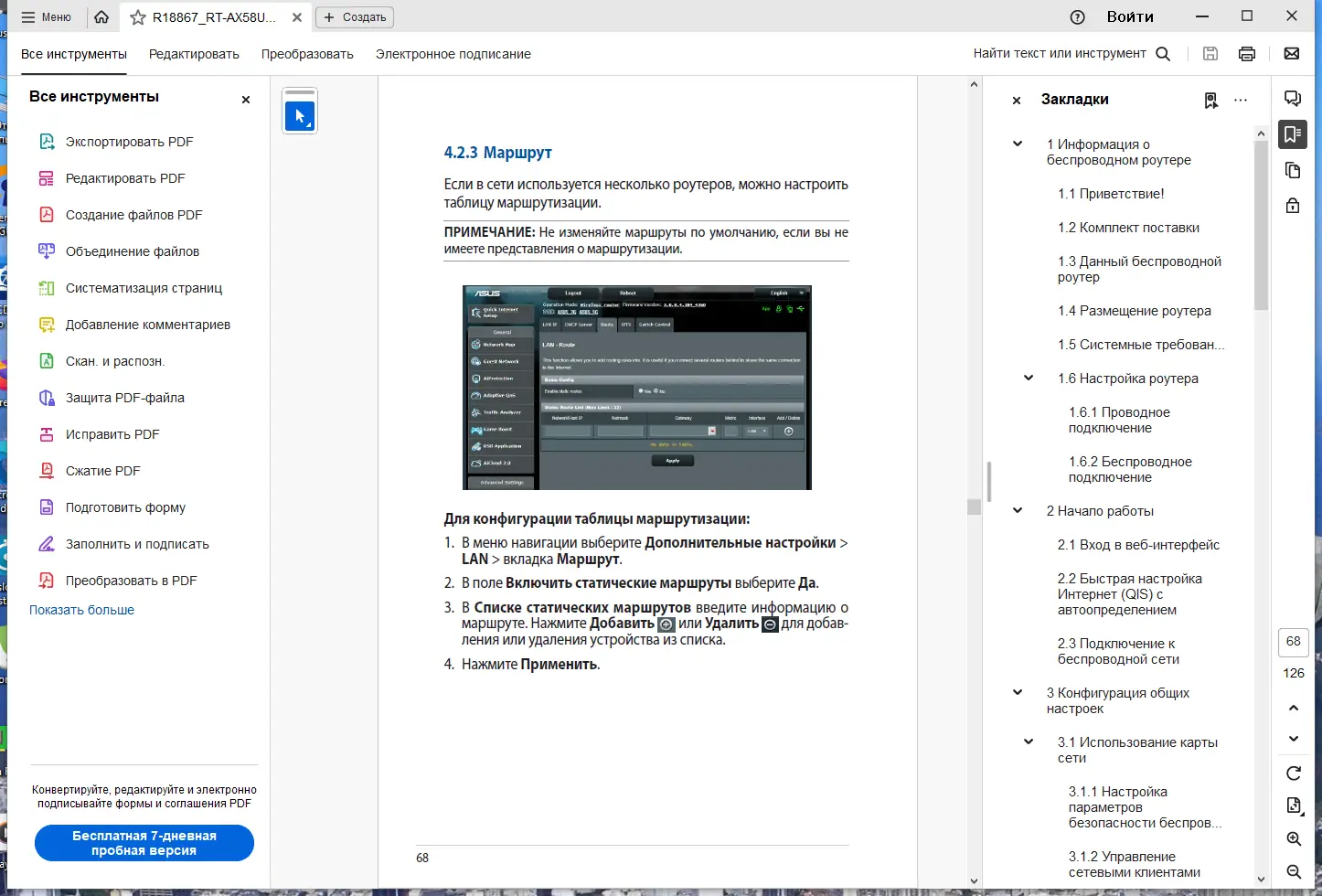The image size is (1322, 896).
Task: Collapse bookmark 1.6 Настройка роутера
Action: pyautogui.click(x=1029, y=379)
